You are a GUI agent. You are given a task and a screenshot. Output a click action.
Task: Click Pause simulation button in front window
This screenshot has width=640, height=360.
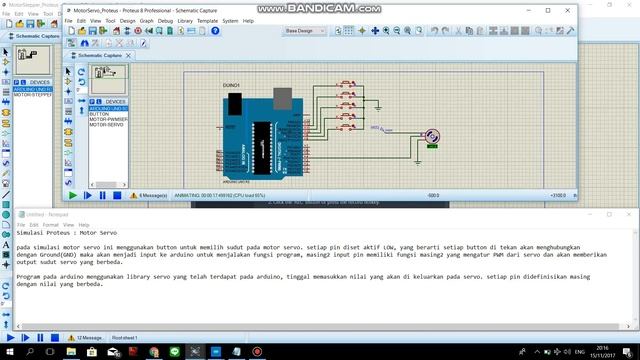click(x=102, y=196)
